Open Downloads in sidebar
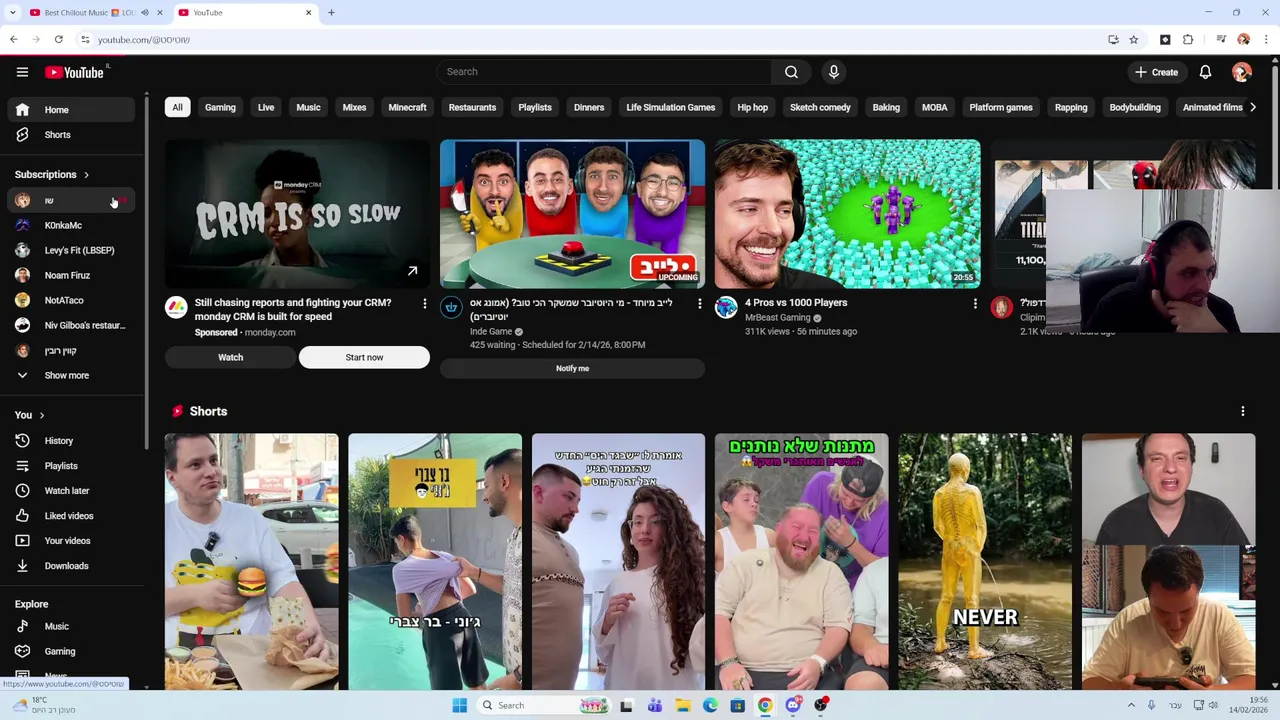The width and height of the screenshot is (1280, 720). [x=71, y=566]
